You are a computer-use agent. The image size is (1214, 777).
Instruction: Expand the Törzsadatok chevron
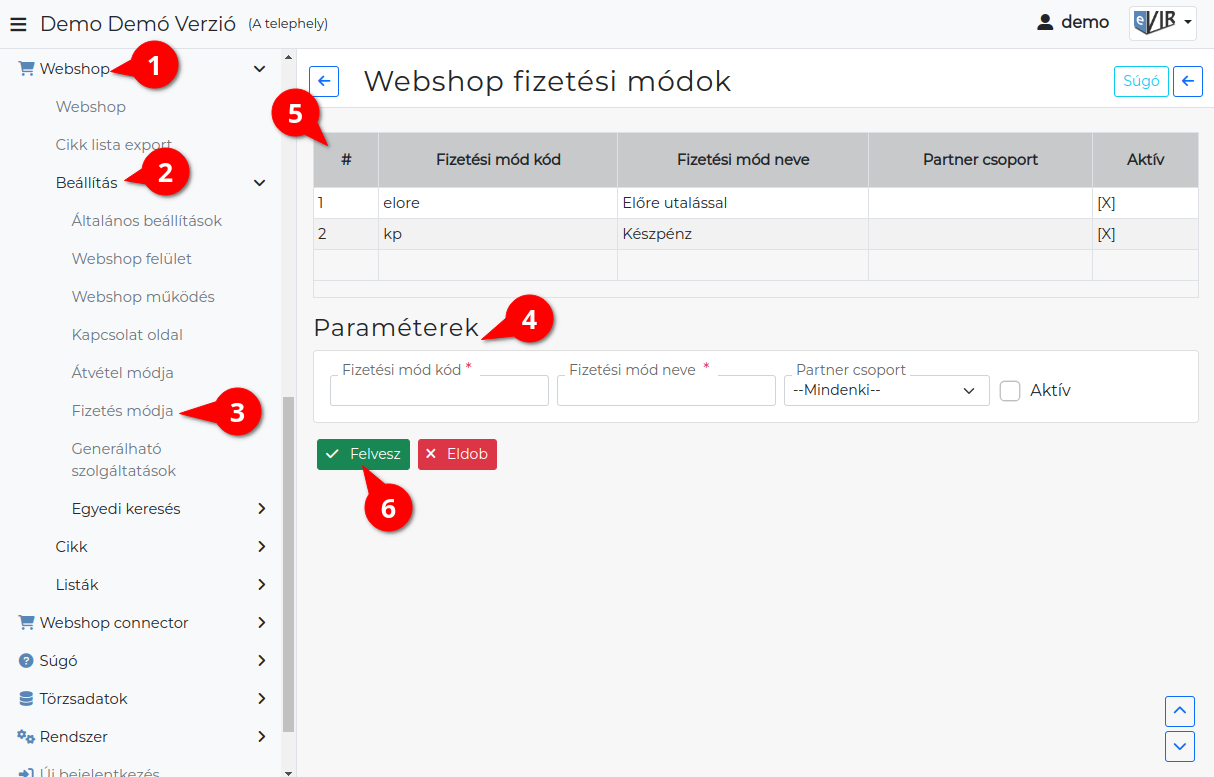pos(262,699)
